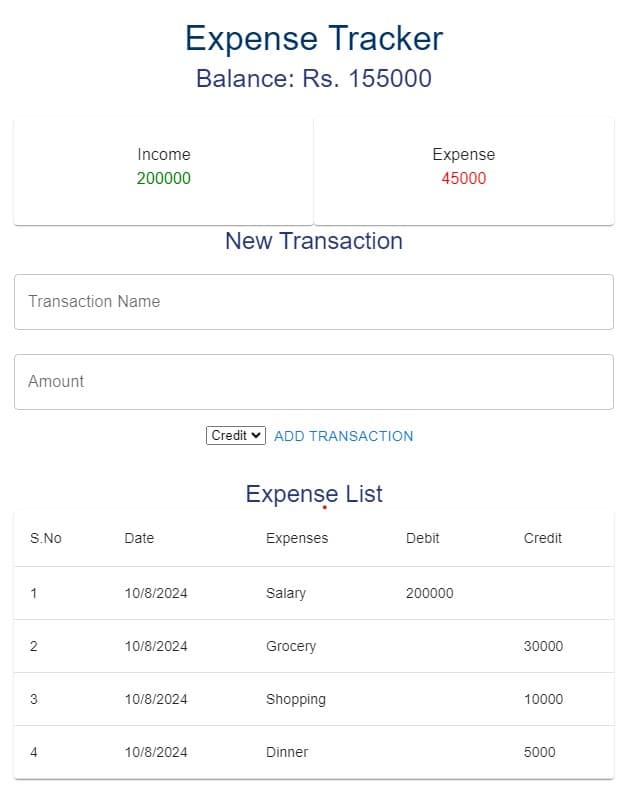Click the Expense Tracker title

314,38
